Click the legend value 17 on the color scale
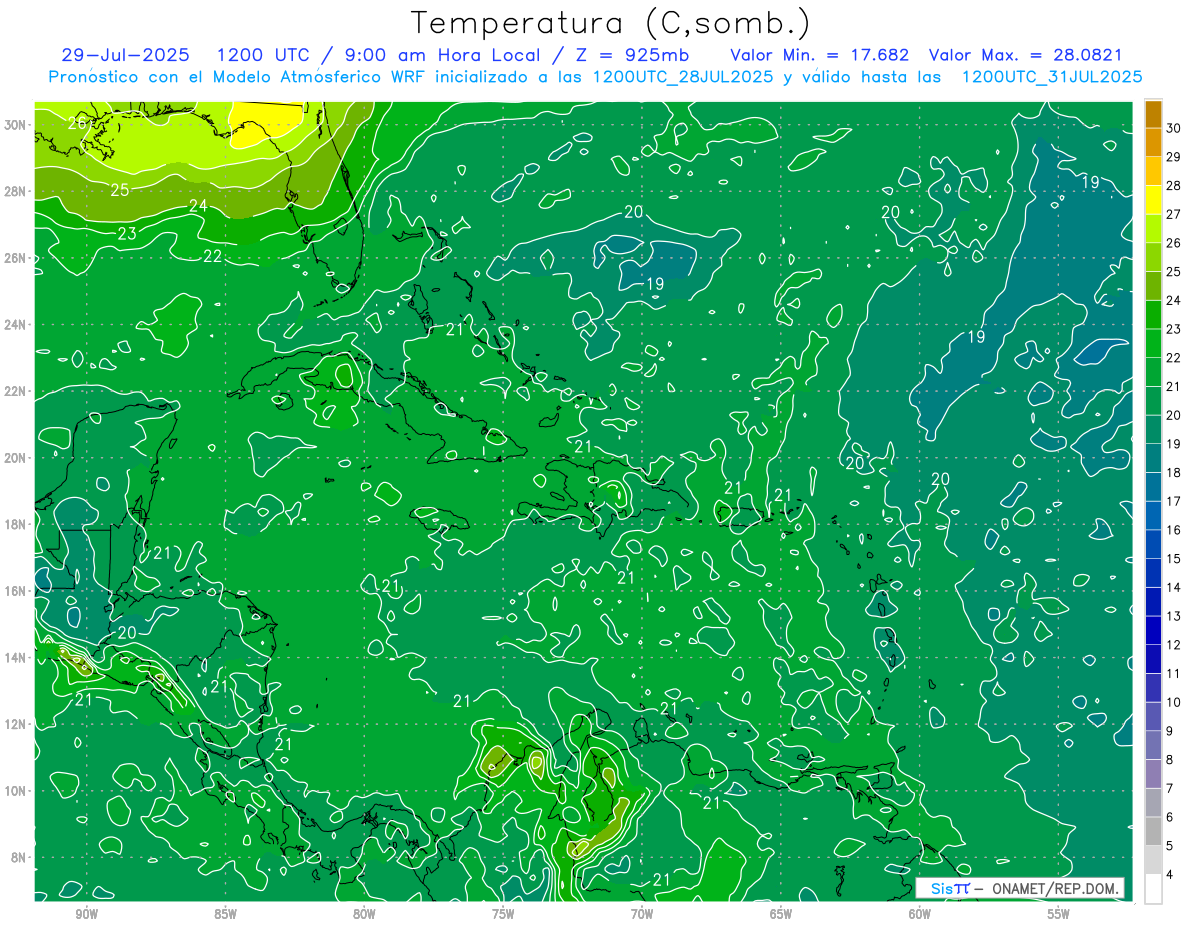This screenshot has height=927, width=1200. [1174, 501]
